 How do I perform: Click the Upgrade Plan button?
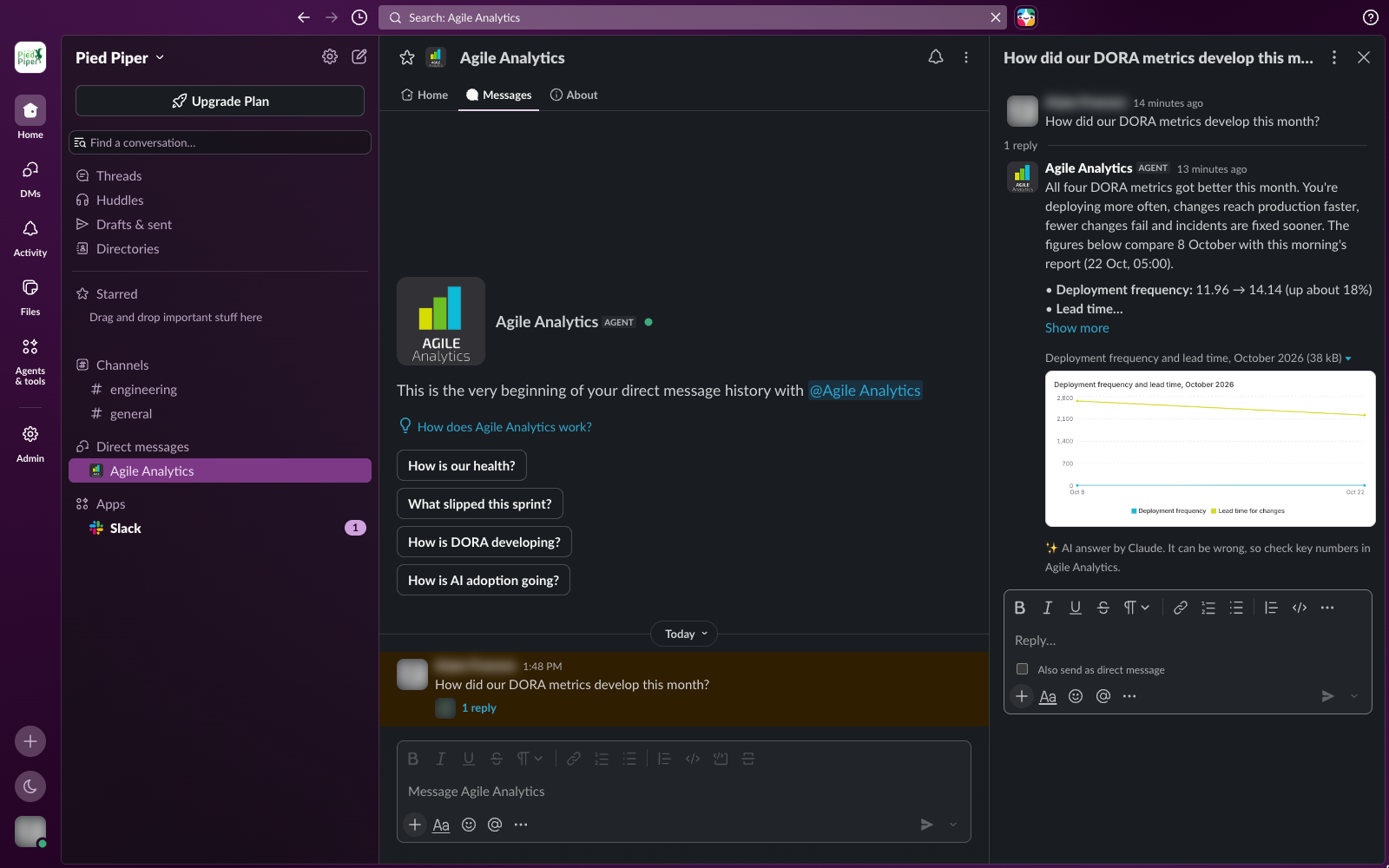tap(220, 101)
